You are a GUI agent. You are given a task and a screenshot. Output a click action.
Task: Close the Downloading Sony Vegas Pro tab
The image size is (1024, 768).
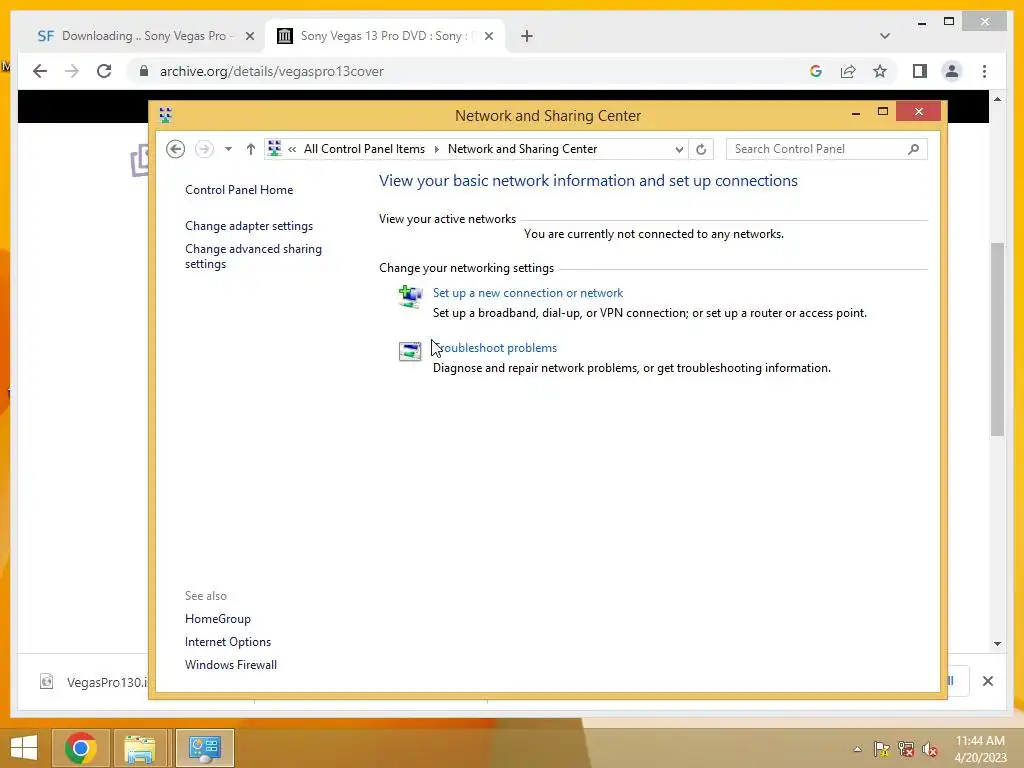pyautogui.click(x=249, y=37)
